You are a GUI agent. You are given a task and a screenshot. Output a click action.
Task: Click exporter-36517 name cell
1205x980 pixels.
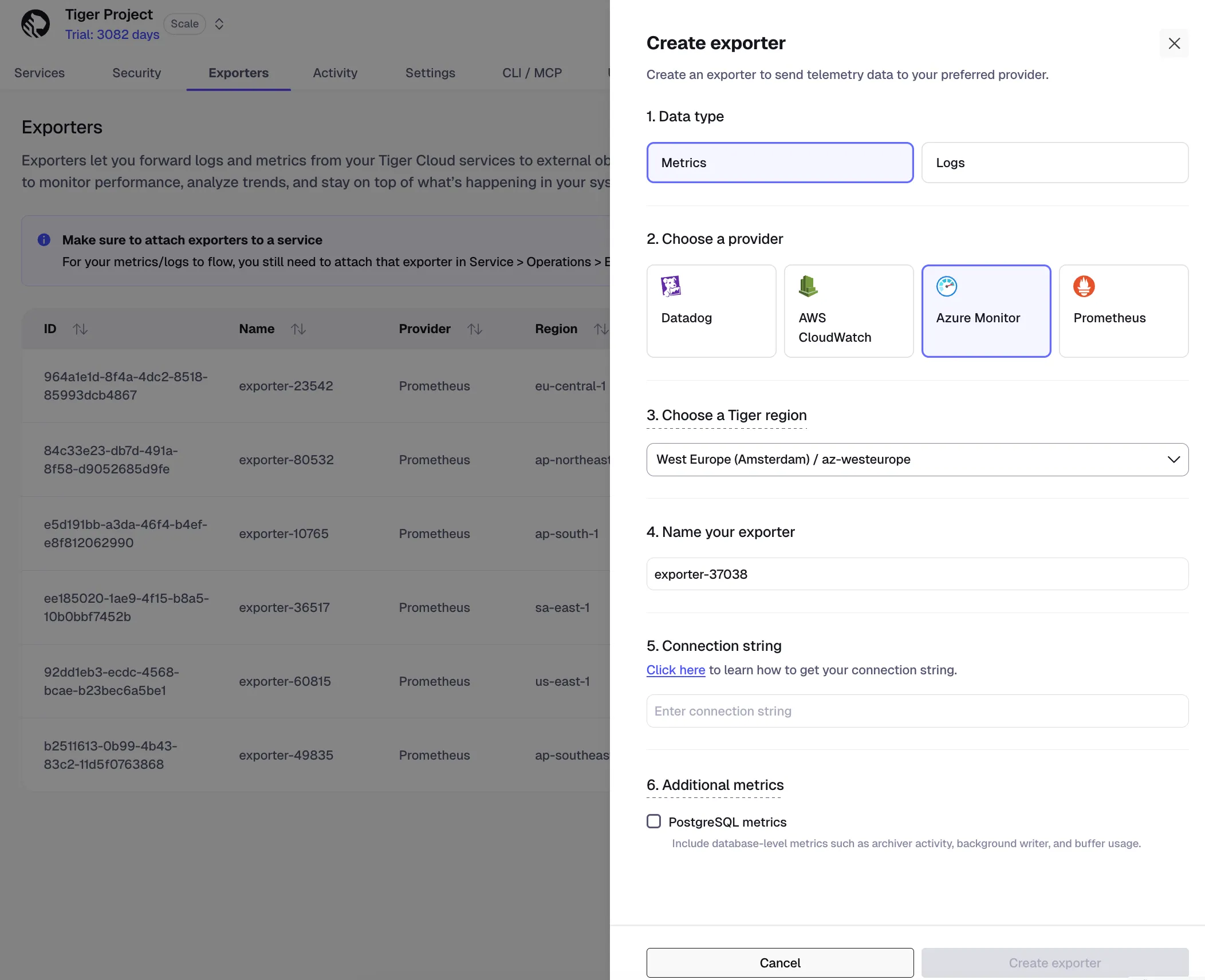284,607
